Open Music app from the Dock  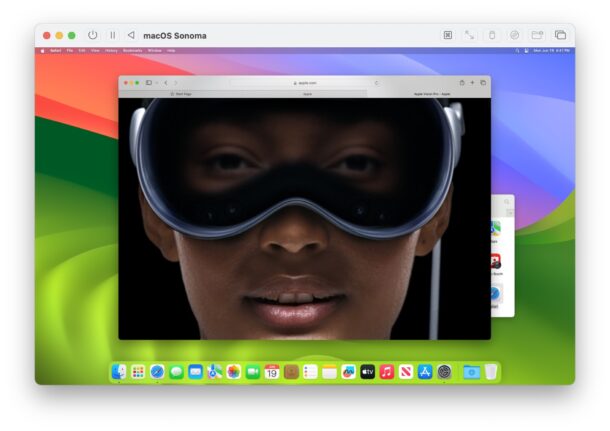tap(387, 372)
